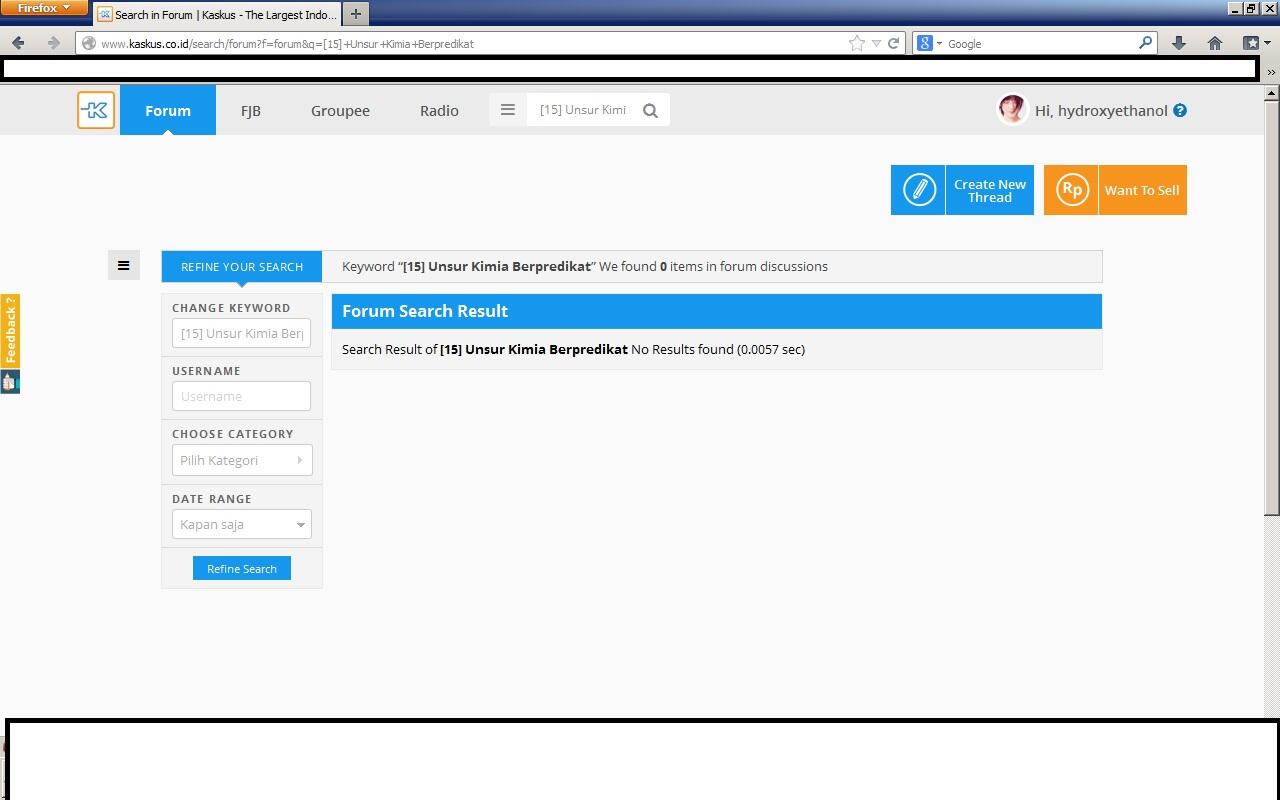This screenshot has height=800, width=1280.
Task: Go to the Groupee tab
Action: point(340,110)
